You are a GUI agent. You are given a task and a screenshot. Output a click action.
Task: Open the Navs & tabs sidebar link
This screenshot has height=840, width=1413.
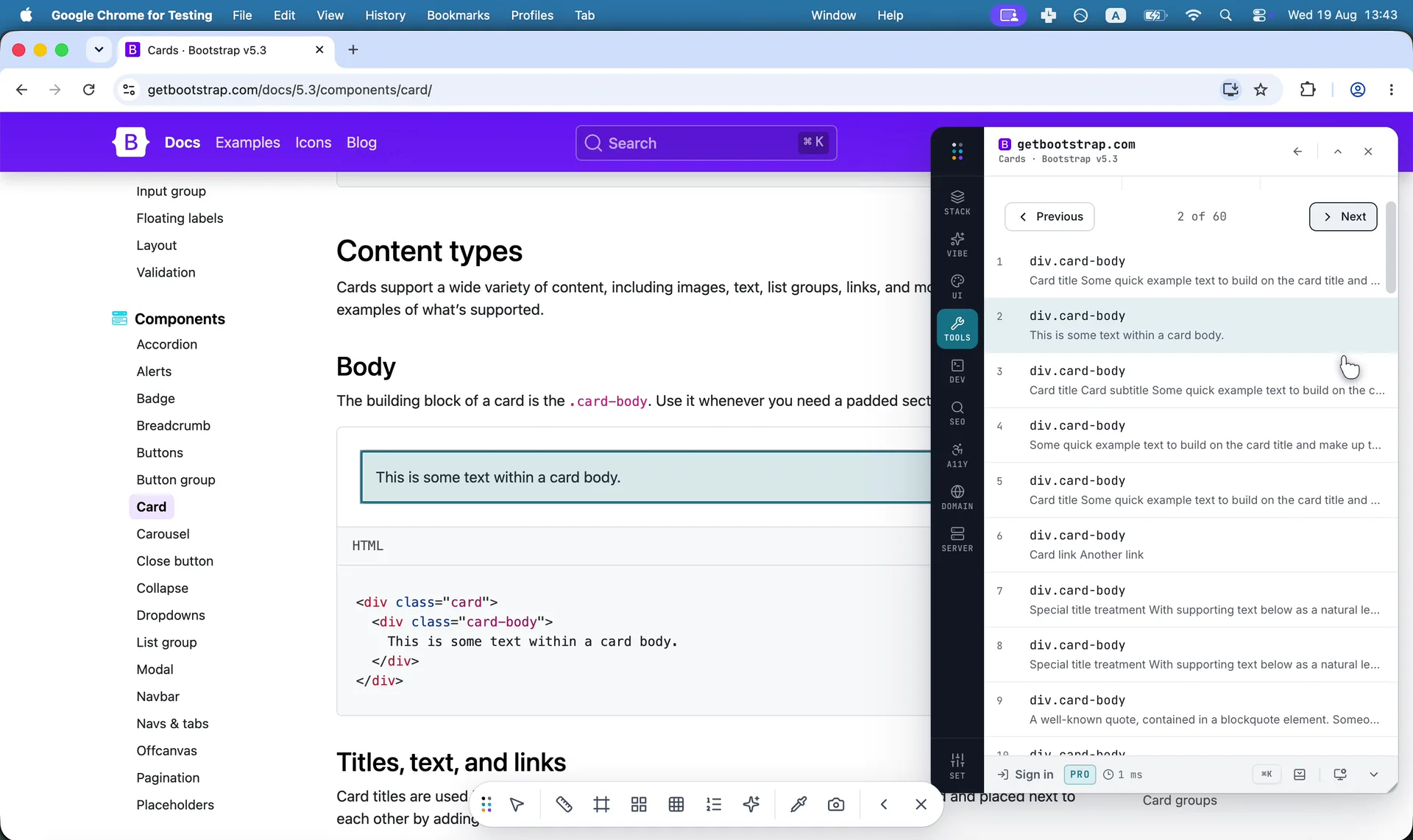(172, 724)
